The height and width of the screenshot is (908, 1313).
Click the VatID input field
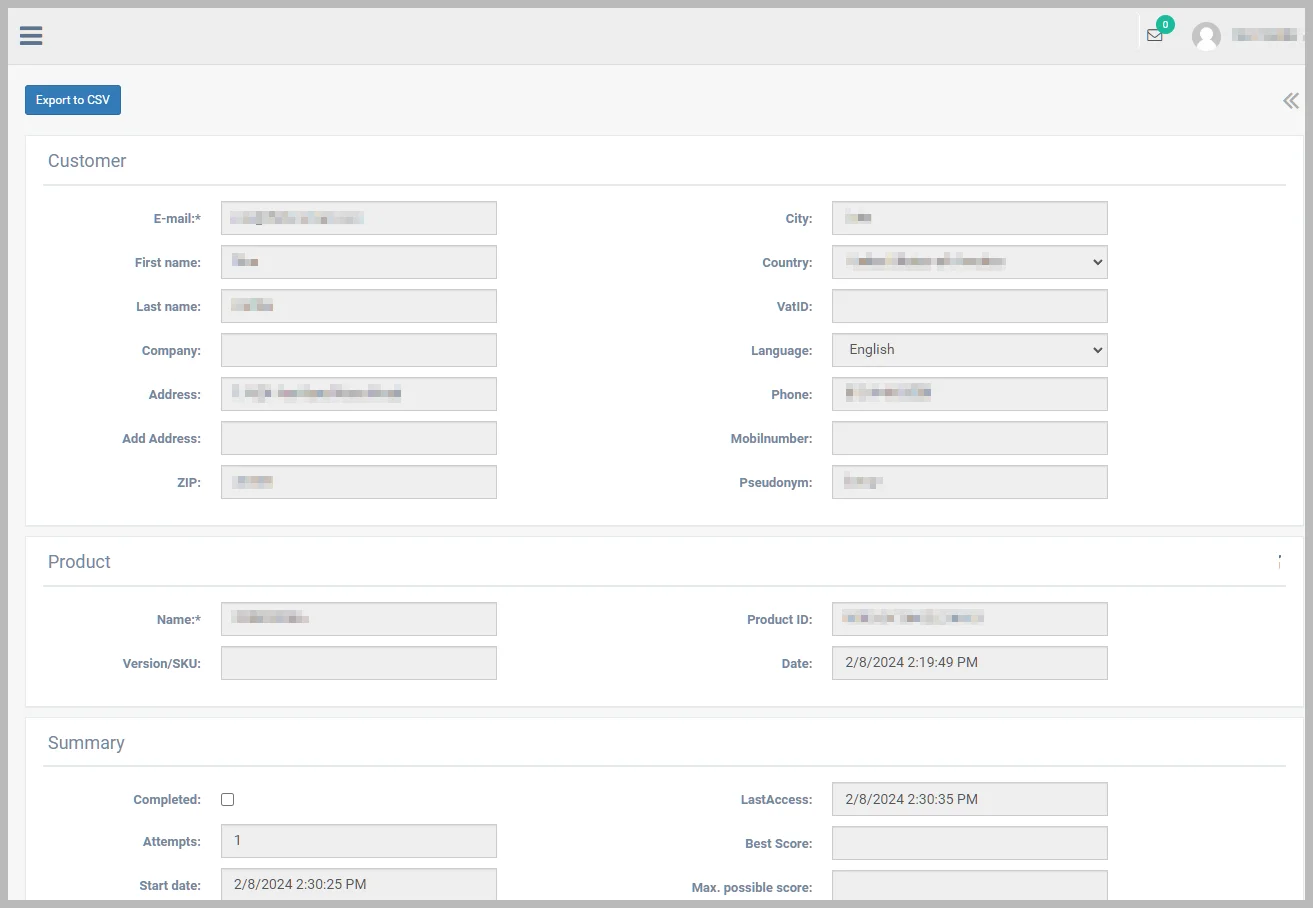[969, 306]
